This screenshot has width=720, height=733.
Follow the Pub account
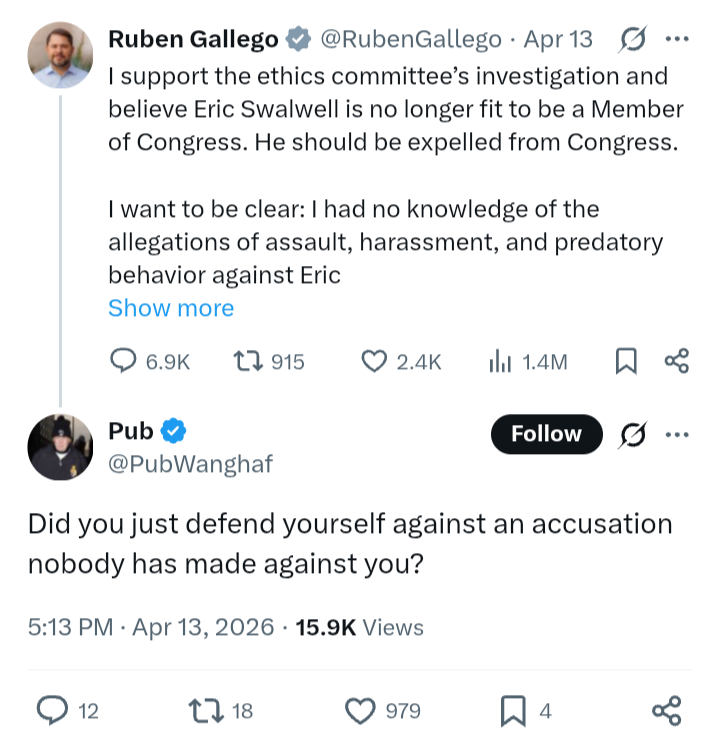(x=547, y=434)
